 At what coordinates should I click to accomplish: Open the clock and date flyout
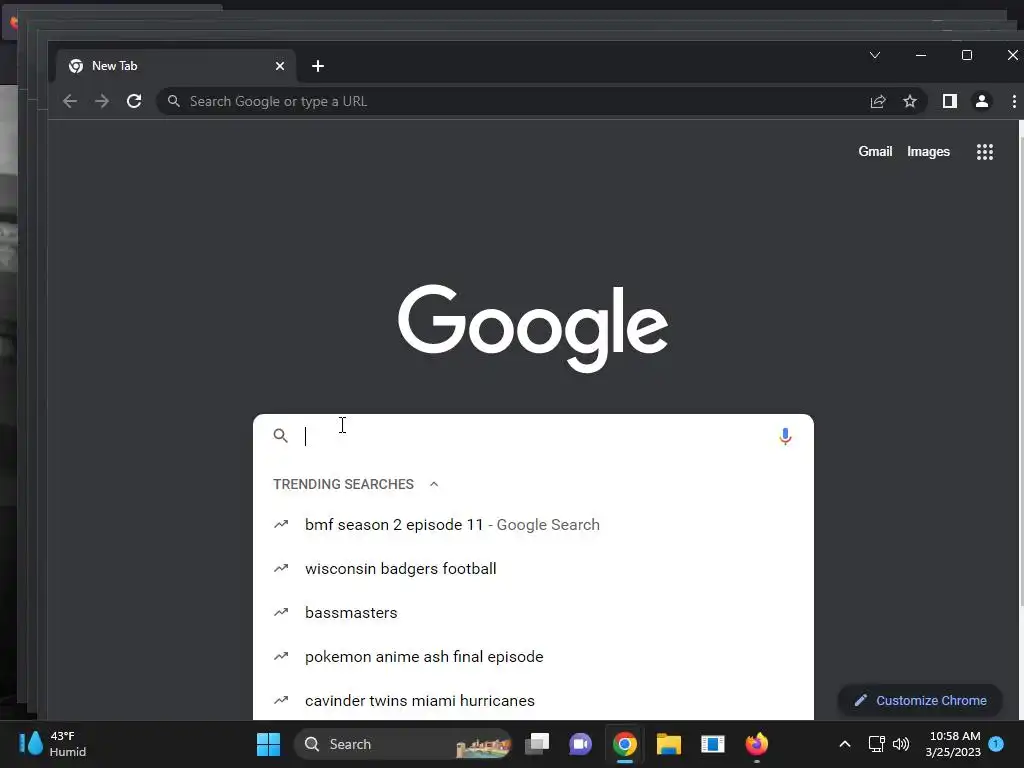pyautogui.click(x=953, y=744)
